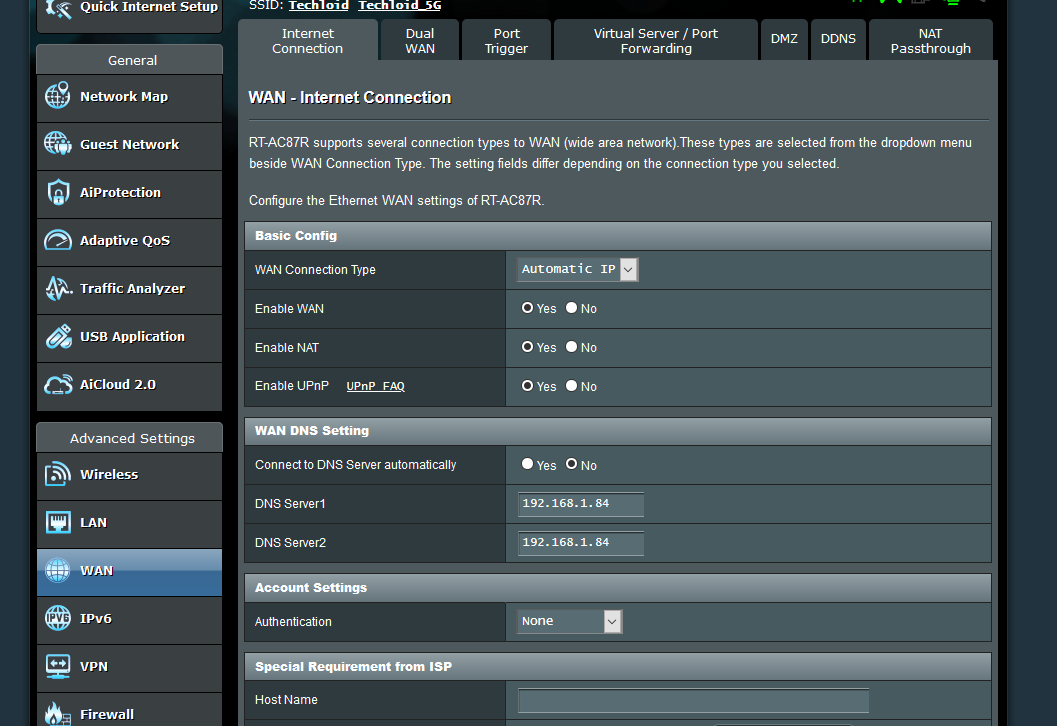This screenshot has width=1057, height=726.
Task: Select Yes for automatic DNS connection
Action: coord(528,465)
